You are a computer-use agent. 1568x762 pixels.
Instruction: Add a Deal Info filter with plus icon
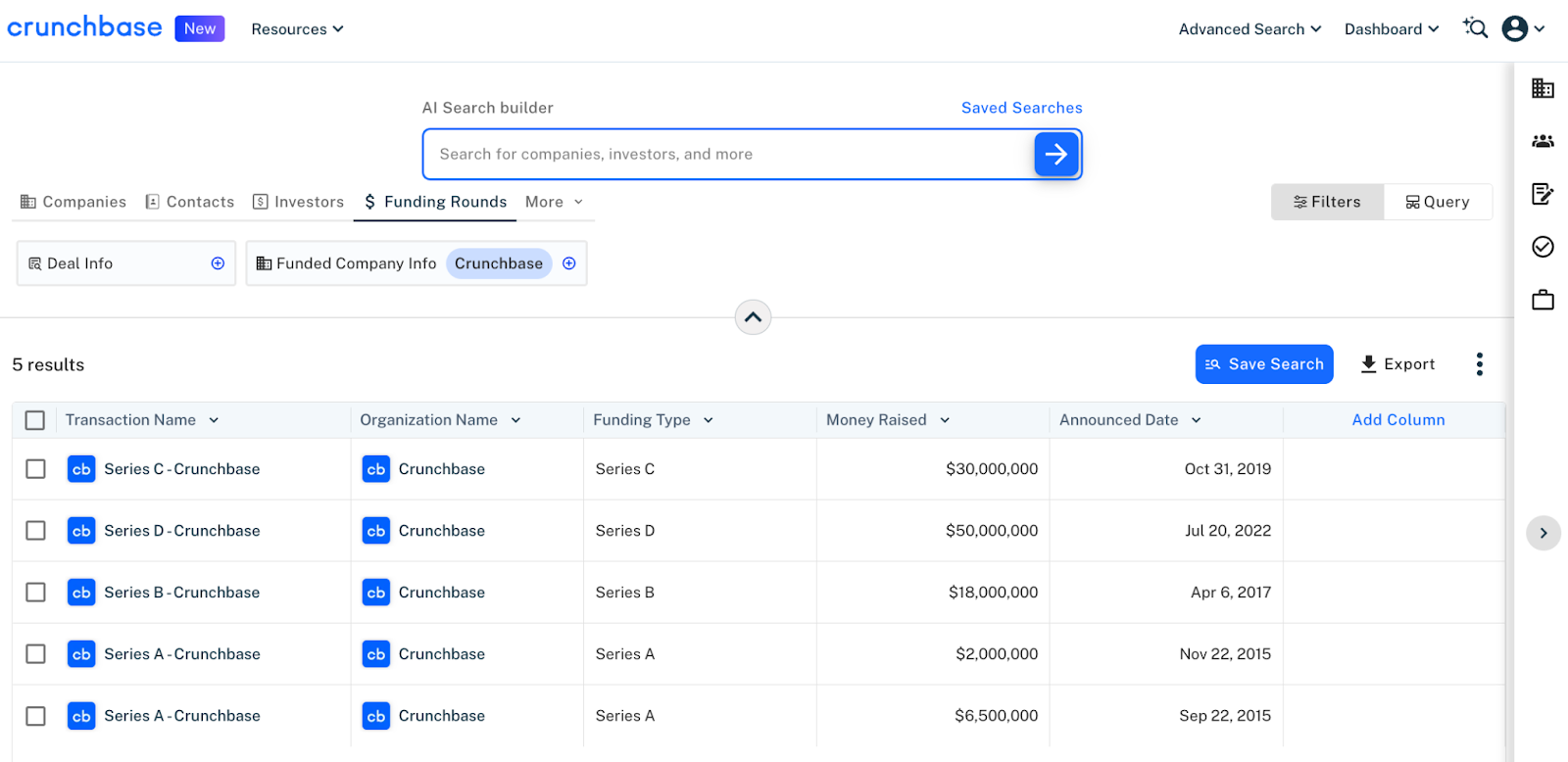pyautogui.click(x=218, y=263)
